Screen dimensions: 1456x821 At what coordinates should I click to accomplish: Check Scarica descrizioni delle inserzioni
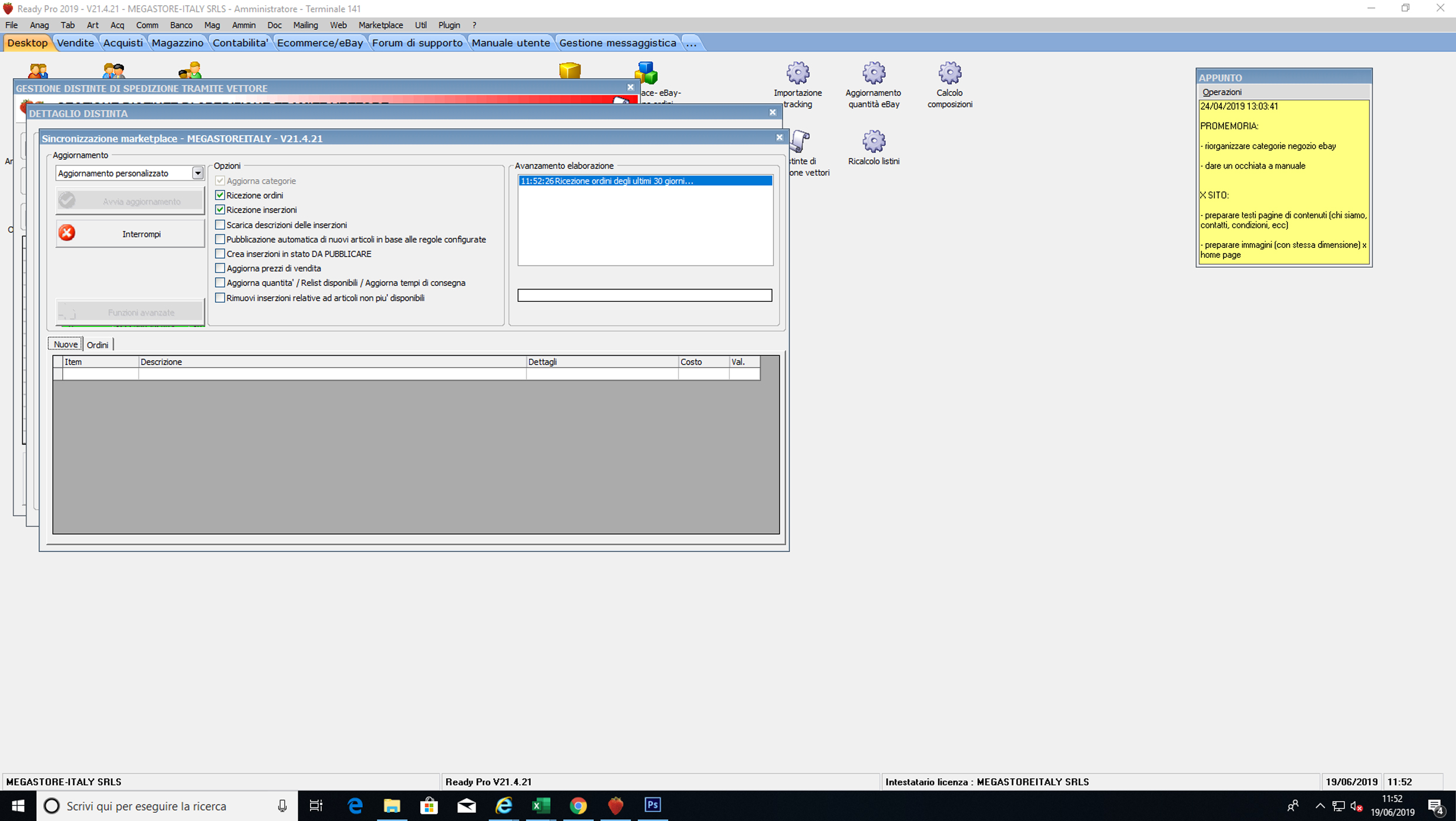coord(220,225)
